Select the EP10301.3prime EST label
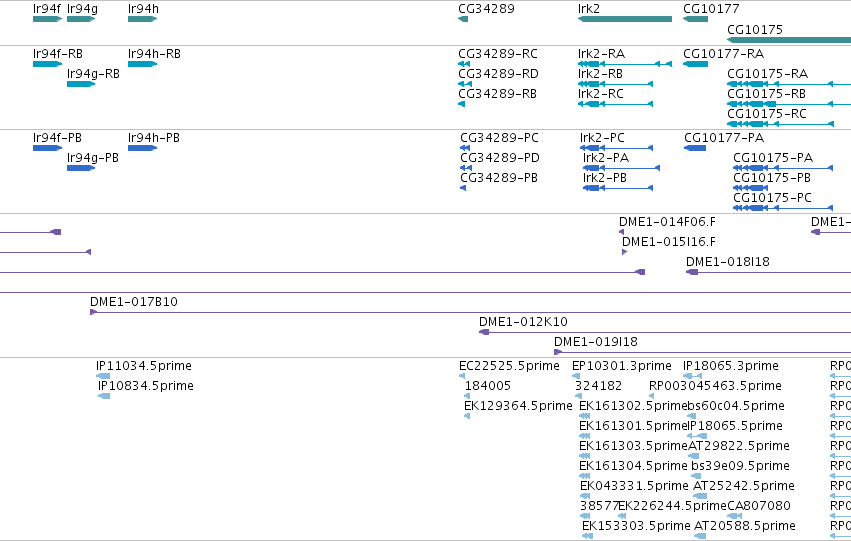Screen dimensions: 851x541 [x=621, y=366]
